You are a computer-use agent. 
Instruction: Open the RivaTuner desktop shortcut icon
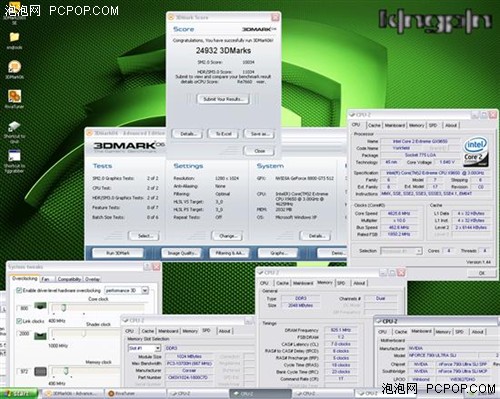point(14,96)
